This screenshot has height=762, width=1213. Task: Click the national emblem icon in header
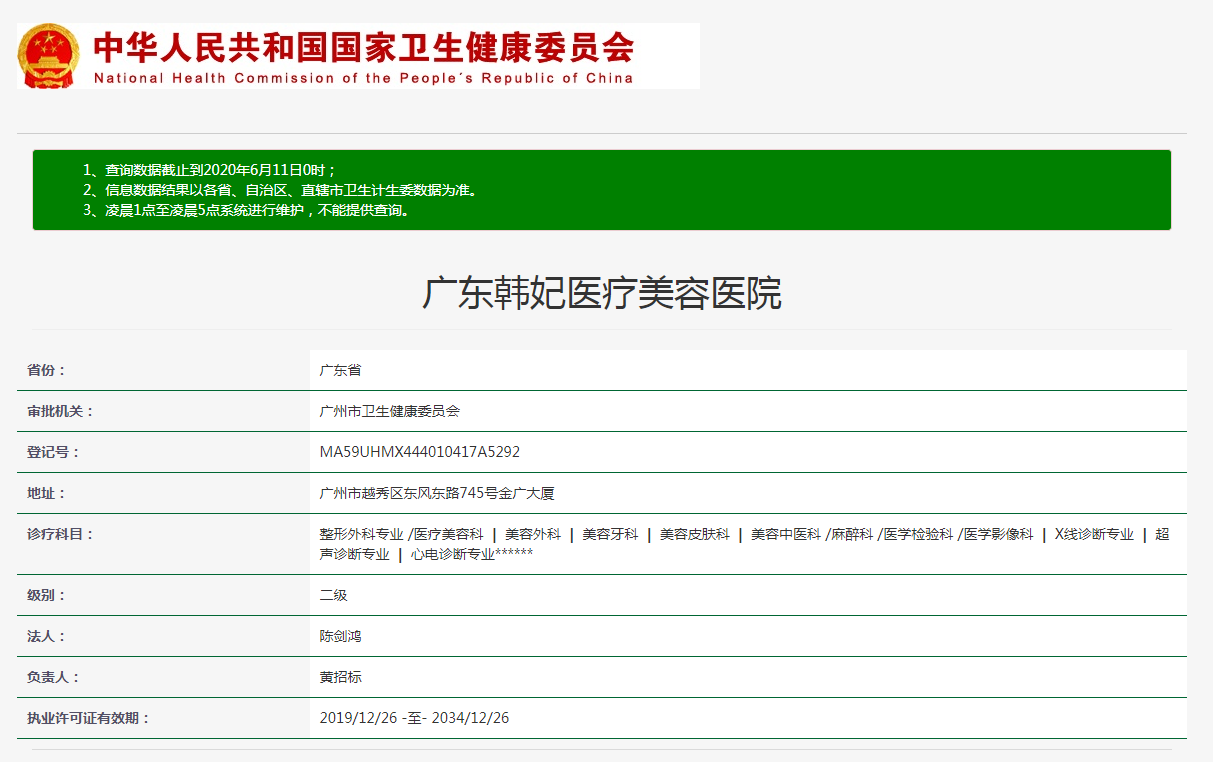tap(49, 56)
